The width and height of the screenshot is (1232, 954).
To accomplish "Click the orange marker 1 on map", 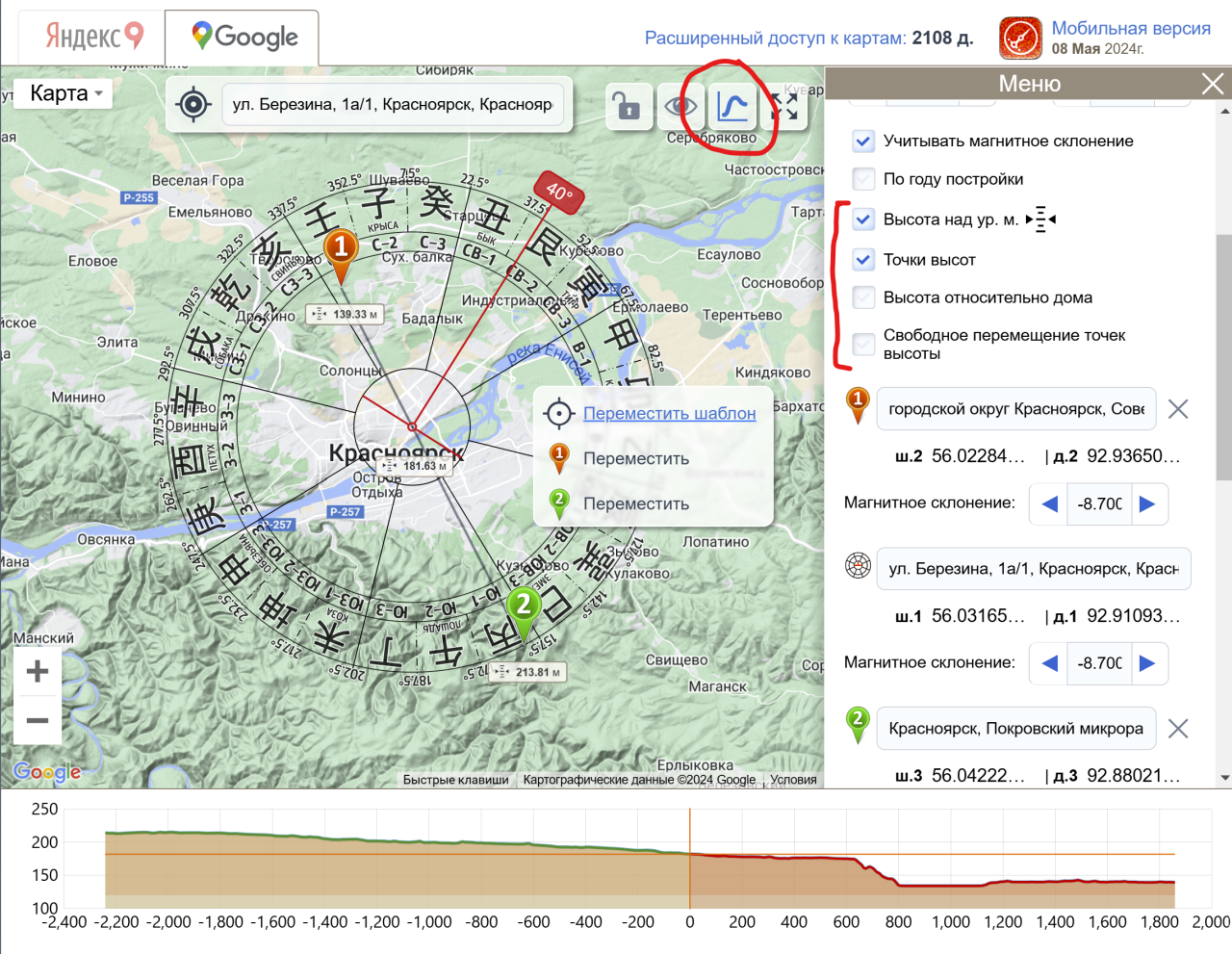I will click(341, 249).
